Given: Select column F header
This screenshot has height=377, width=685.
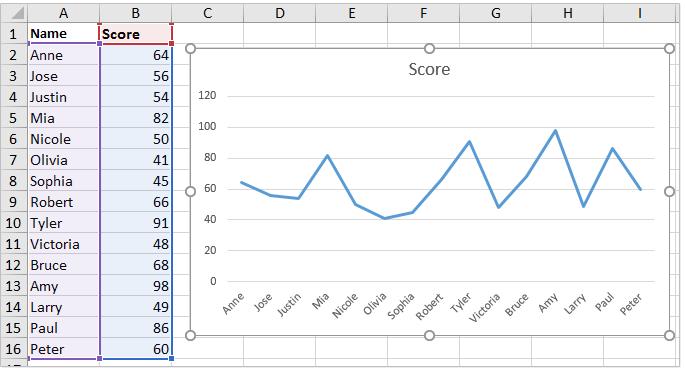Looking at the screenshot, I should [423, 13].
